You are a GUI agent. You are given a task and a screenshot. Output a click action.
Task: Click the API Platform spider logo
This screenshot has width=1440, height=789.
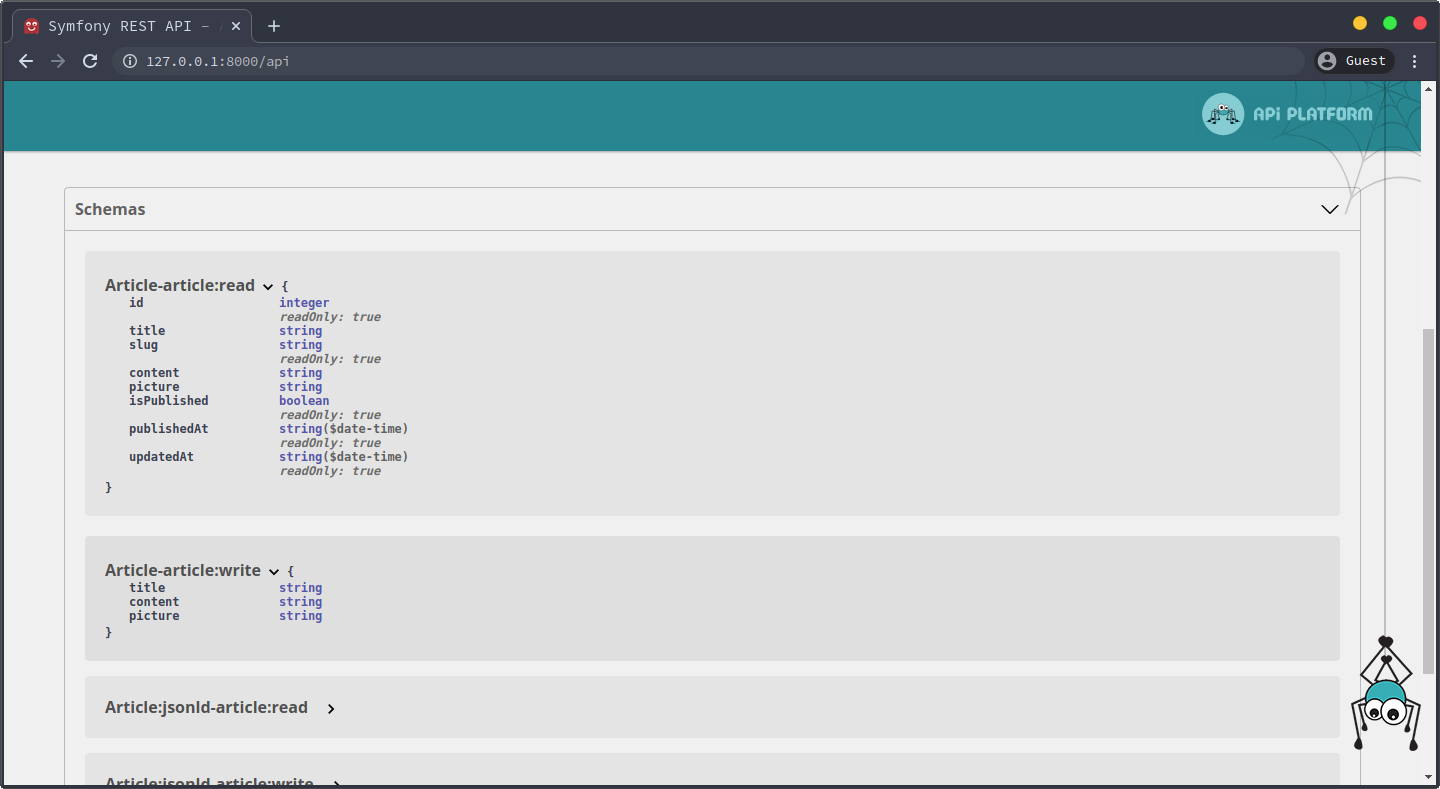[1222, 114]
